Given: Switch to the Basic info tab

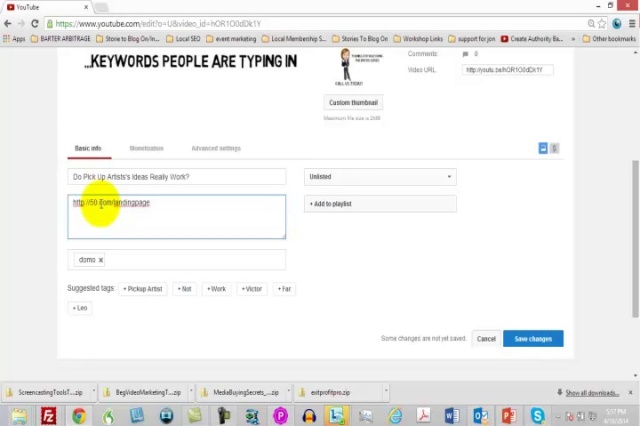Looking at the screenshot, I should pos(88,148).
